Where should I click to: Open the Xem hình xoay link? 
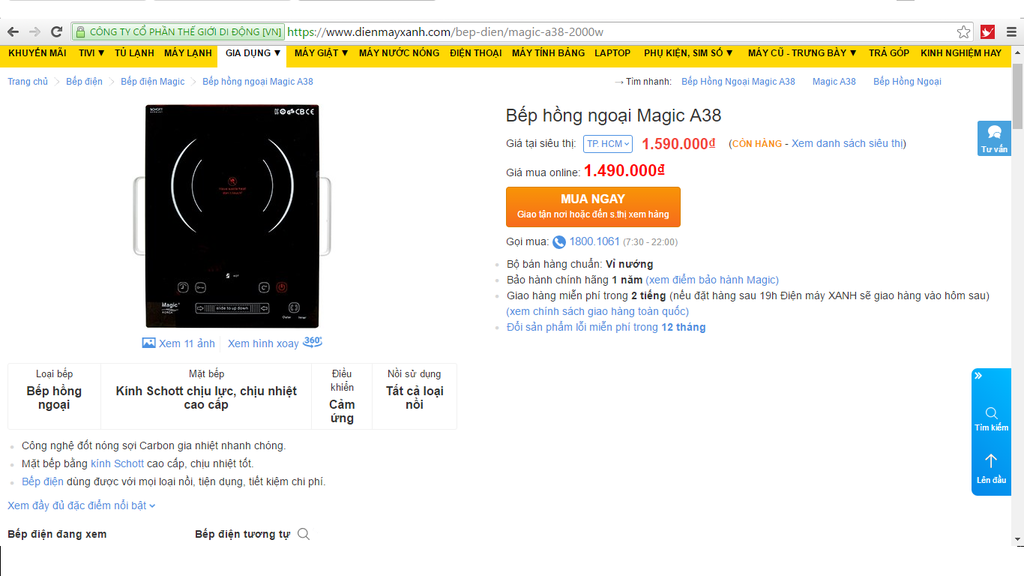tap(263, 344)
